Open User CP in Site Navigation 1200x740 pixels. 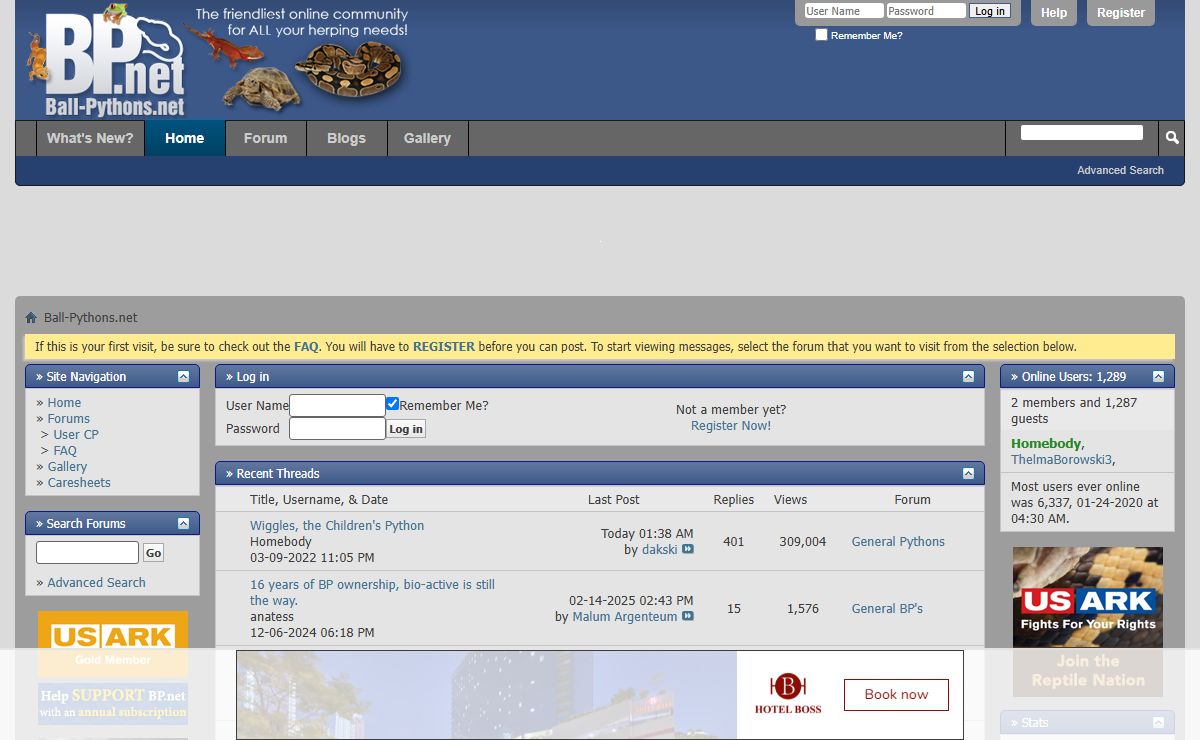click(76, 435)
